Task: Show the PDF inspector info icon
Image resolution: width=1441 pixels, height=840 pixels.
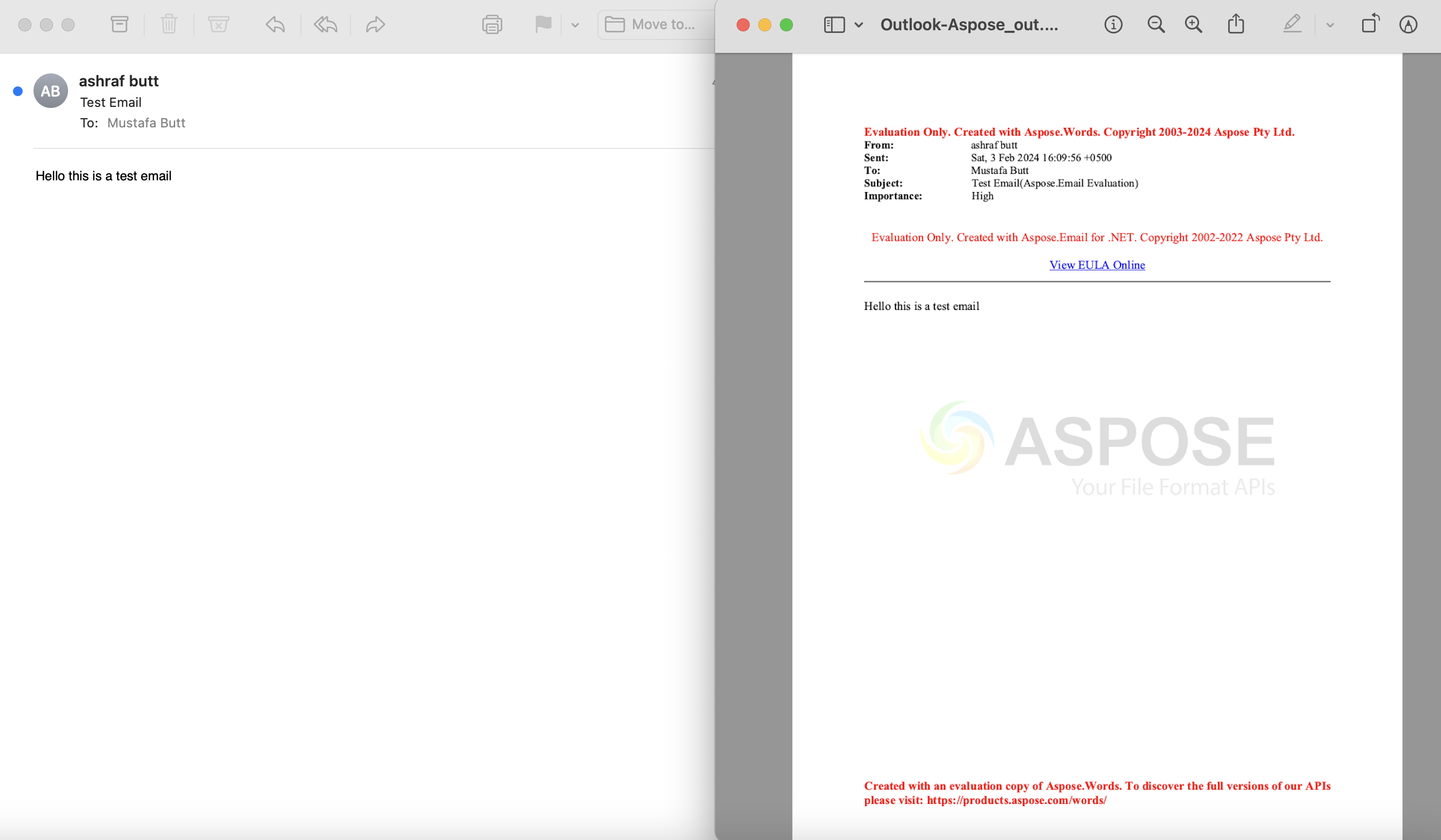Action: [x=1113, y=24]
